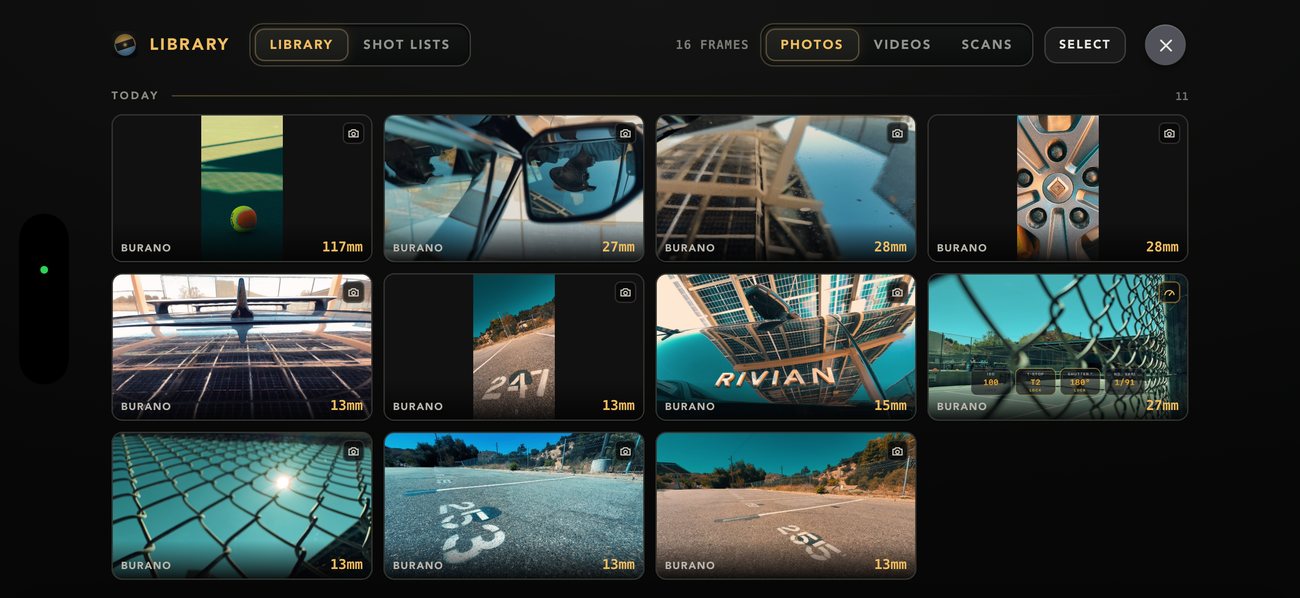Click the T2 T-stop overlay value
Viewport: 1300px width, 598px height.
(x=1035, y=382)
